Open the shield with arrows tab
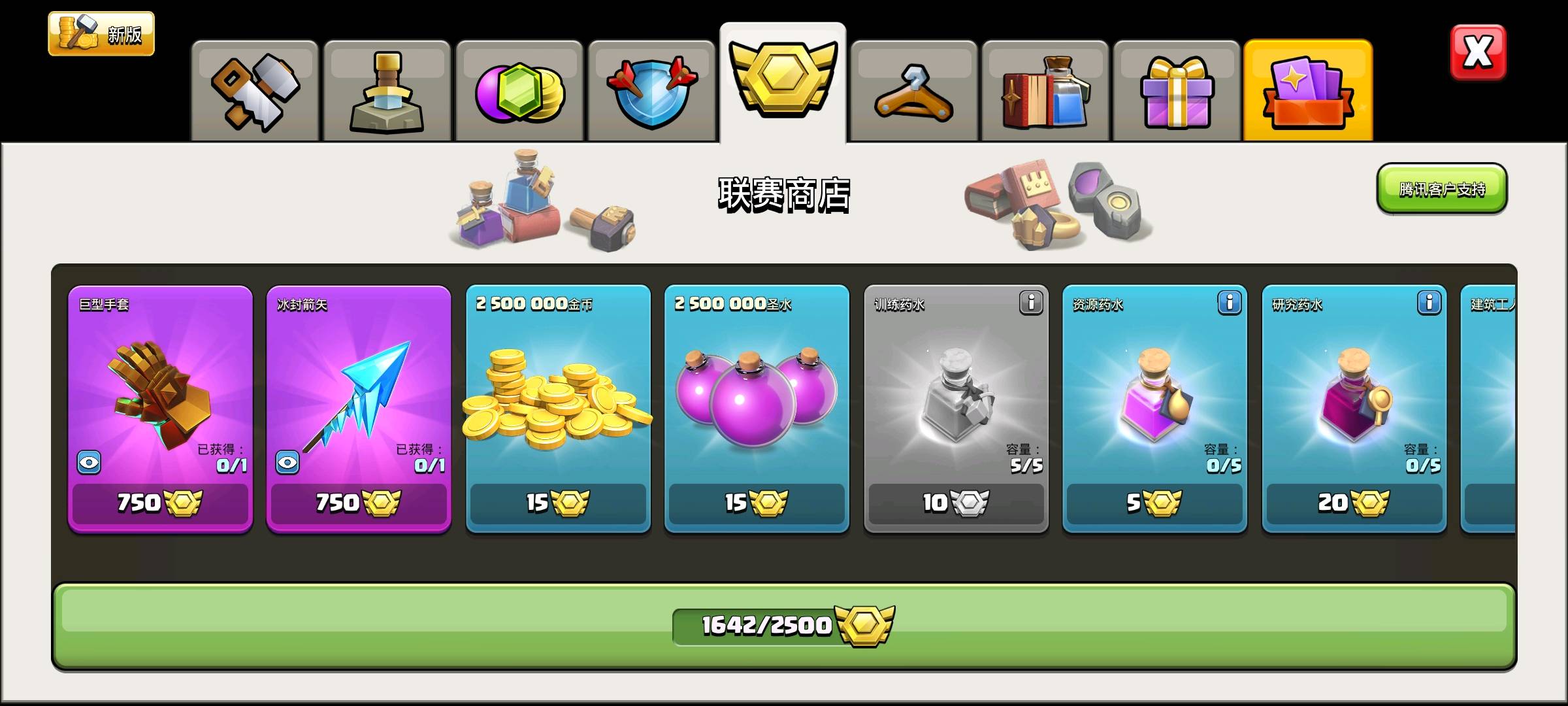 point(651,91)
